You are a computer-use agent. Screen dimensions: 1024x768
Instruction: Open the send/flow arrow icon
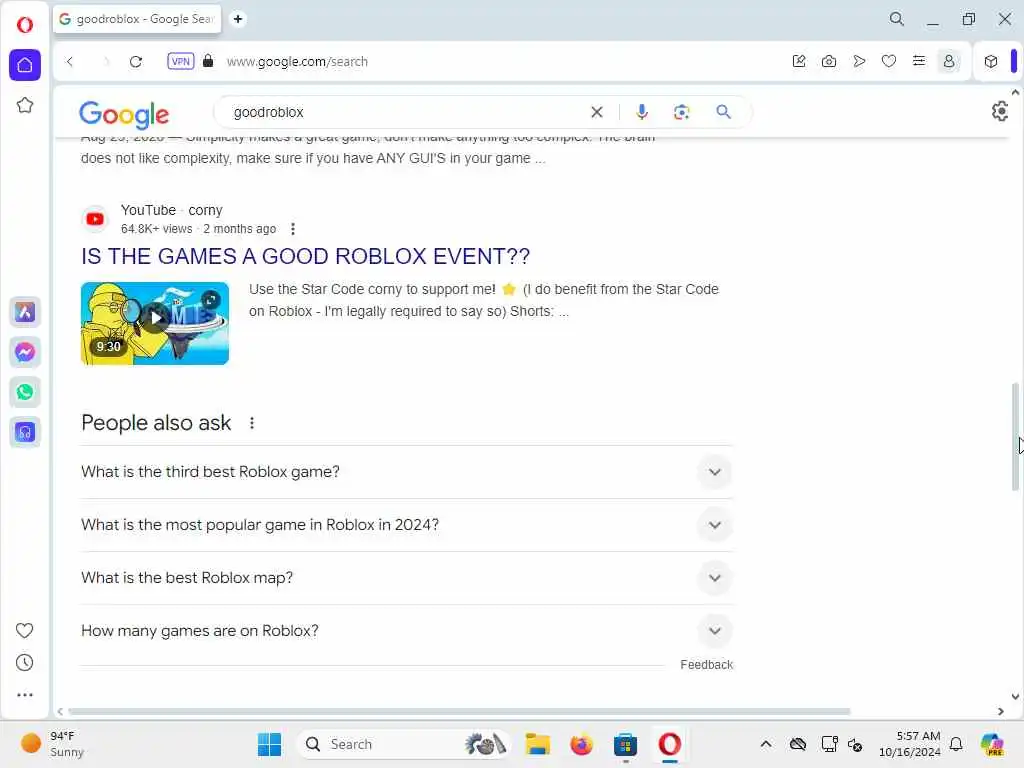(x=859, y=61)
